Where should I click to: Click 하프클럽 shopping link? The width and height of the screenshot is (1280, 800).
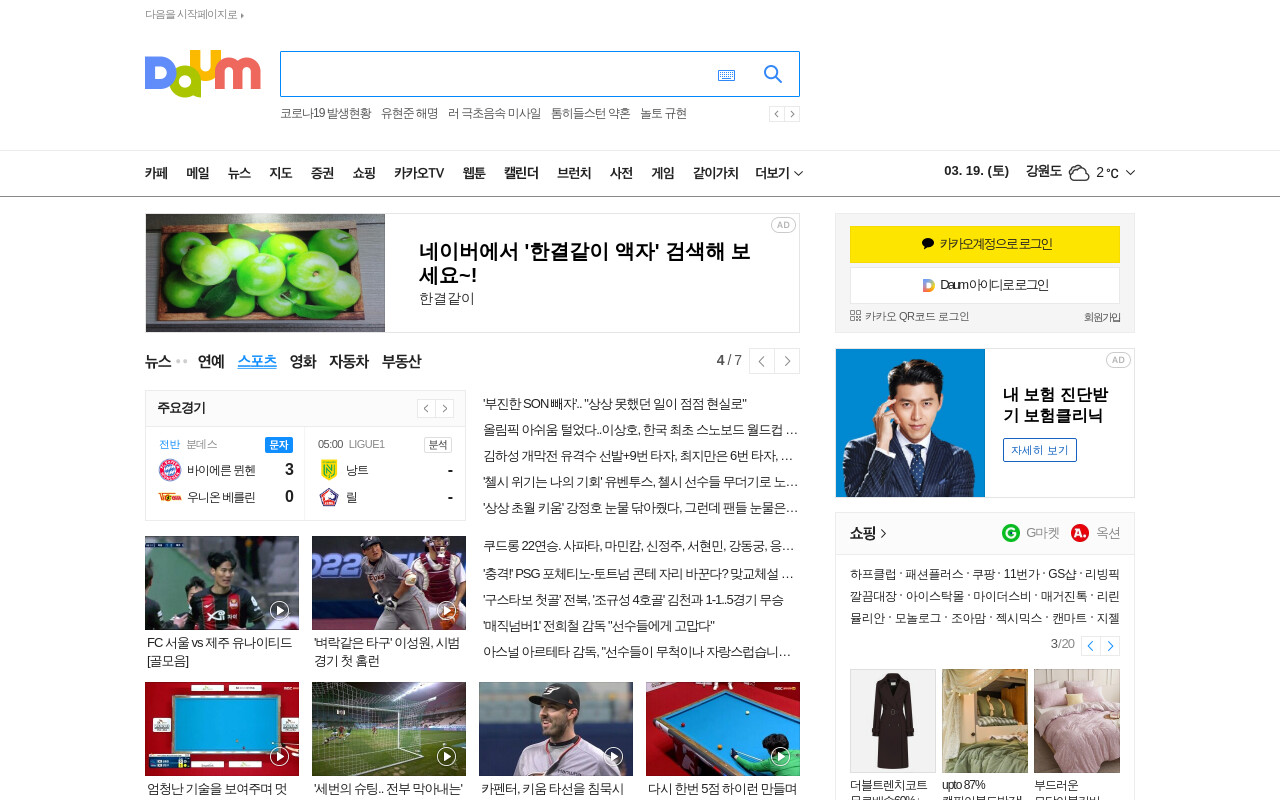(x=873, y=574)
